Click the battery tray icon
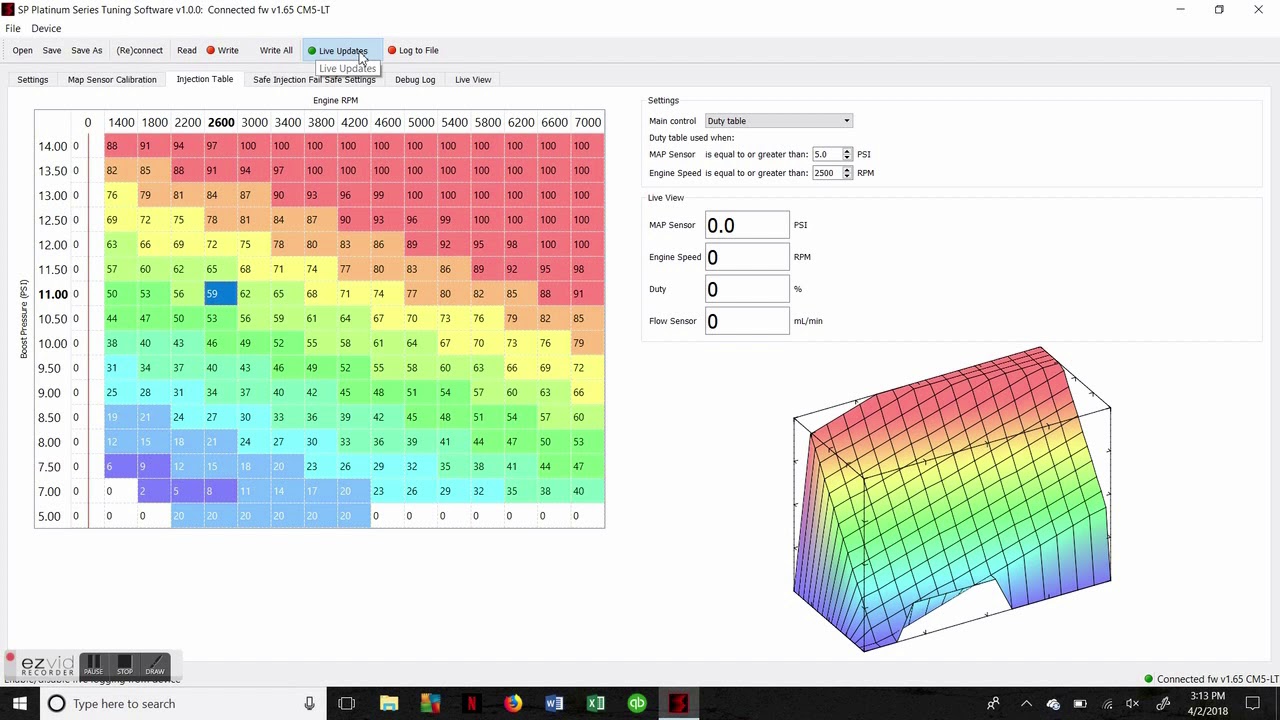 tap(1080, 704)
